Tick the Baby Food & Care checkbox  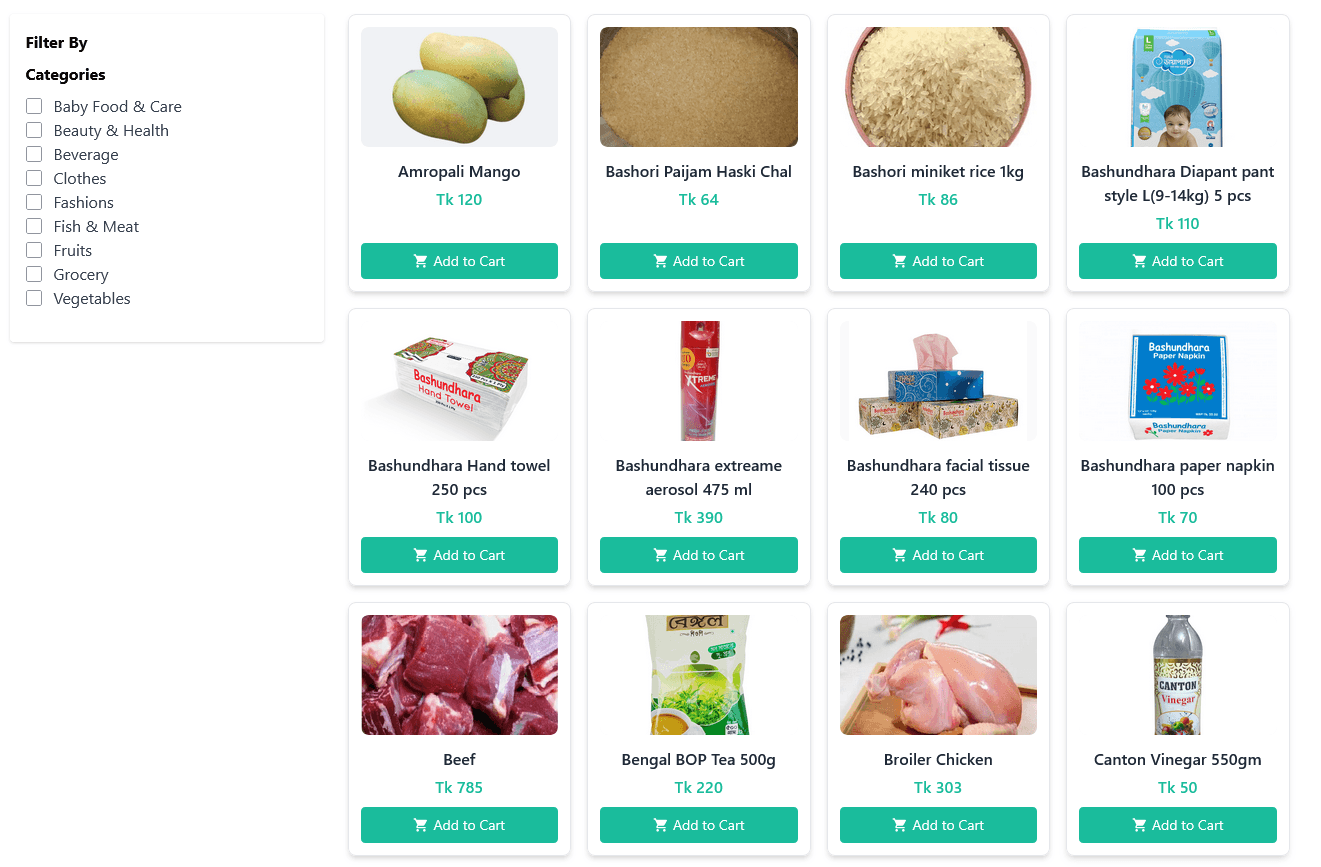coord(34,106)
